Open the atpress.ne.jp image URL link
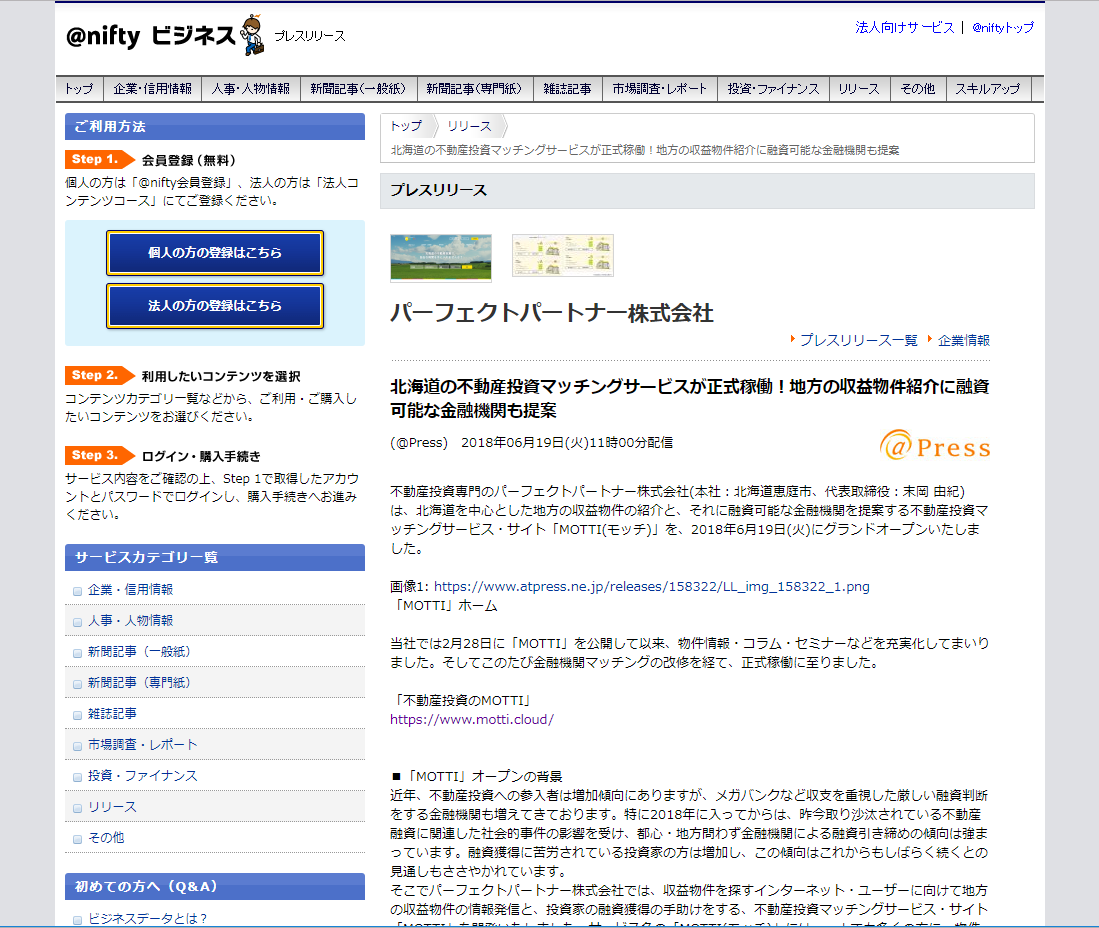 tap(651, 587)
